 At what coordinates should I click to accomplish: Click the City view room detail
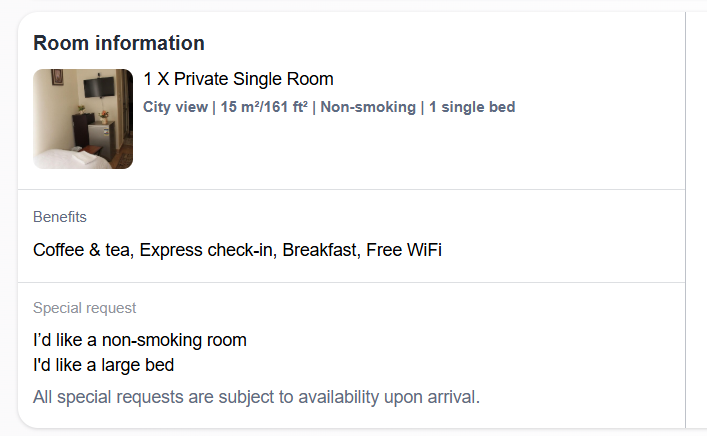click(175, 107)
